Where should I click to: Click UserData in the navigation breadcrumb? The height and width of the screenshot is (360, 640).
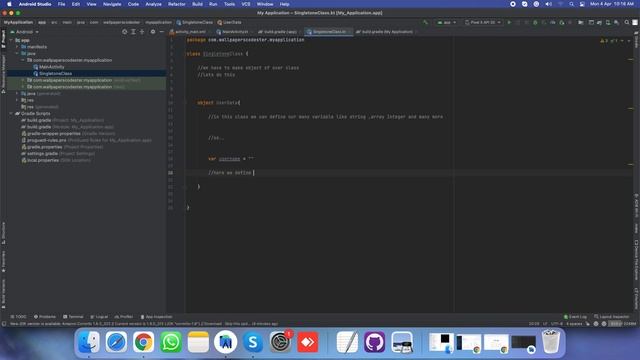tap(229, 22)
